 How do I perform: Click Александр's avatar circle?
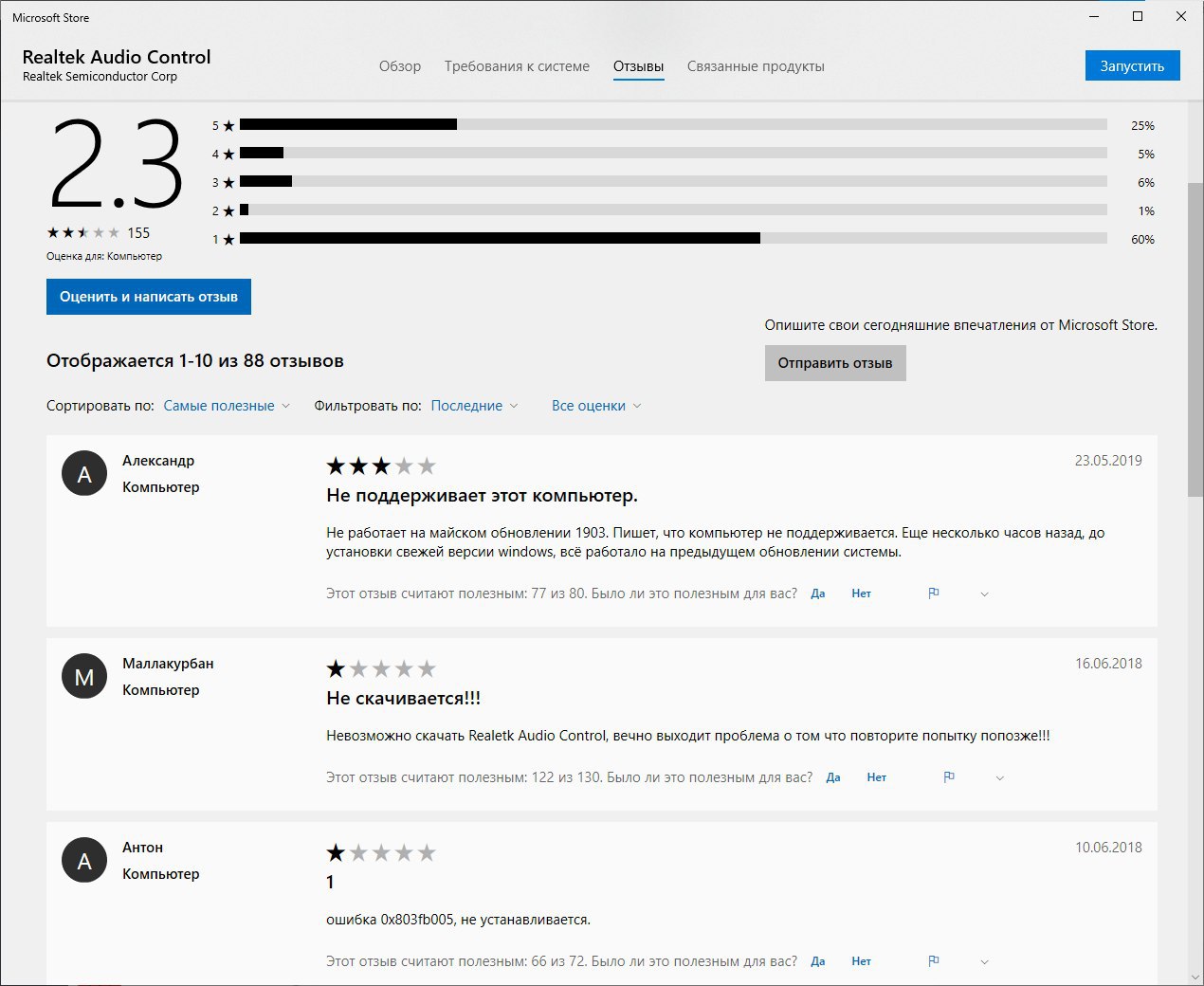[x=84, y=474]
